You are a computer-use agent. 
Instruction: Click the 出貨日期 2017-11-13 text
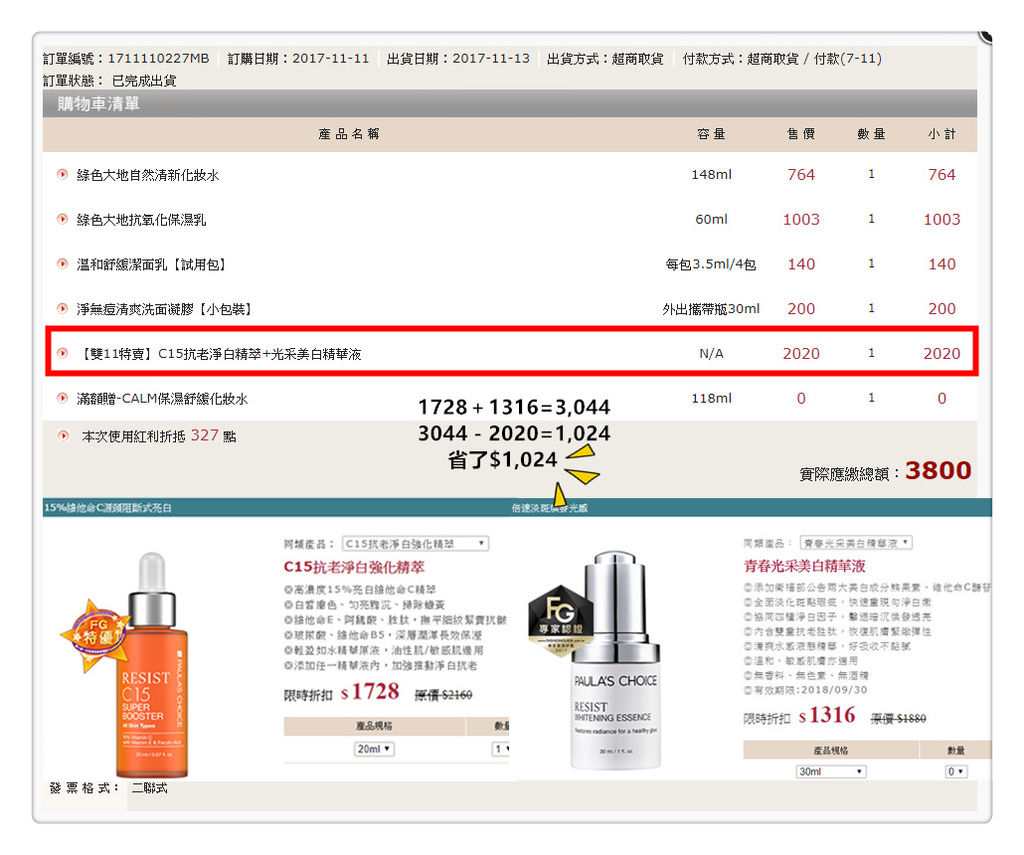point(458,58)
